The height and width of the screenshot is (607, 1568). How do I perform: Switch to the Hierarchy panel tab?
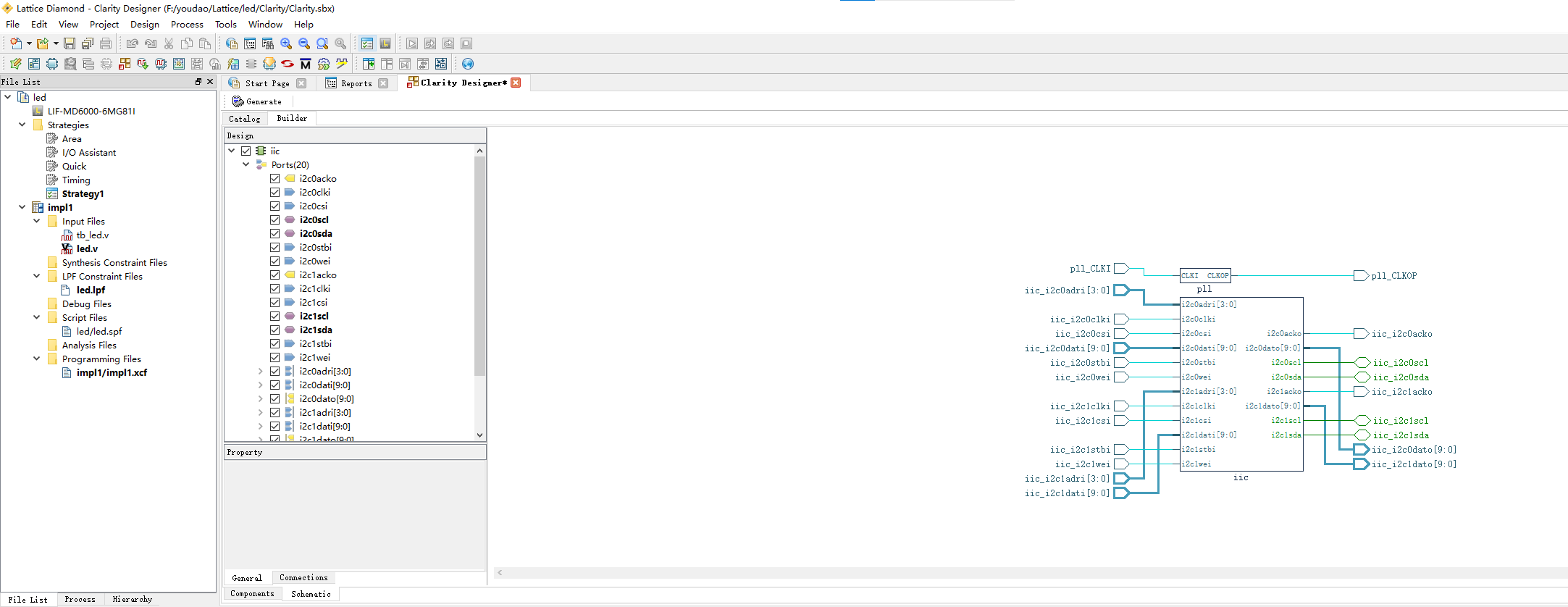coord(133,599)
